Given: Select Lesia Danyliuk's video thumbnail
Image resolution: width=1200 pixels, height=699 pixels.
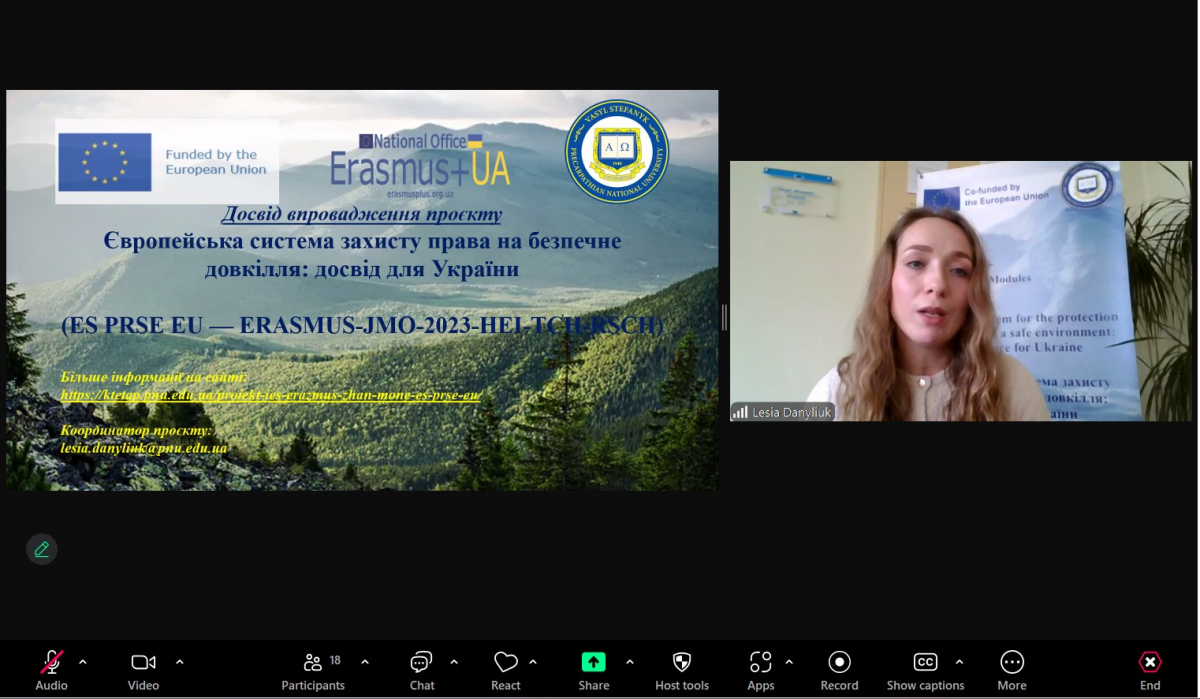Looking at the screenshot, I should (x=960, y=291).
